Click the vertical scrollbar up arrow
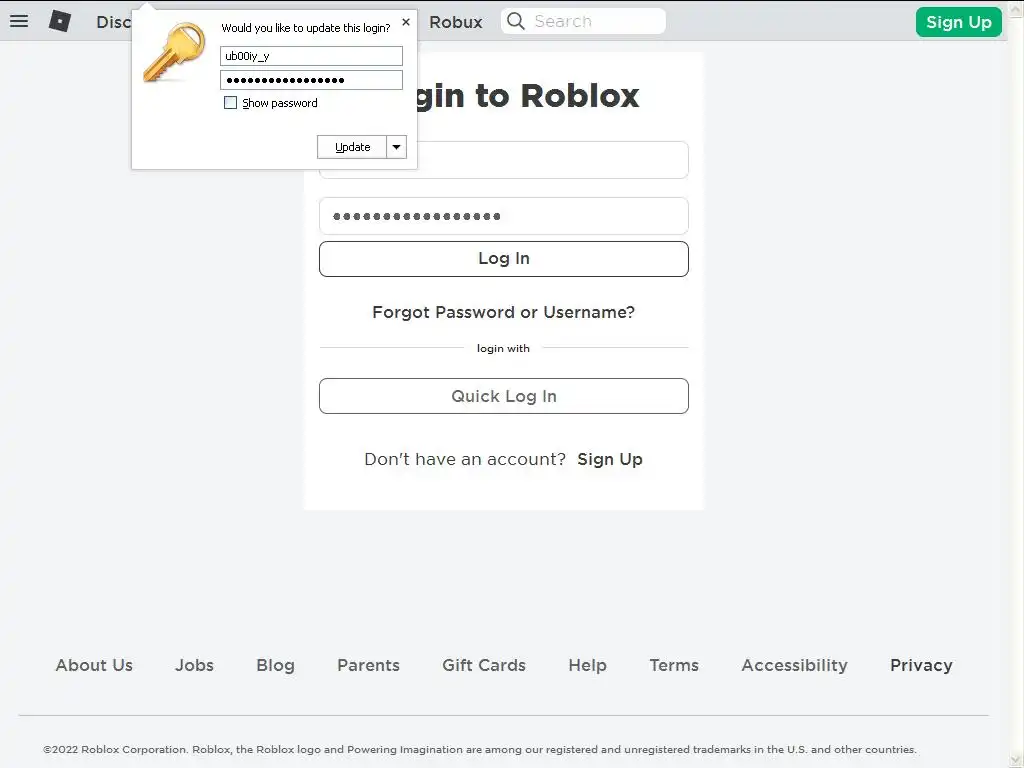1024x768 pixels. [x=1016, y=8]
